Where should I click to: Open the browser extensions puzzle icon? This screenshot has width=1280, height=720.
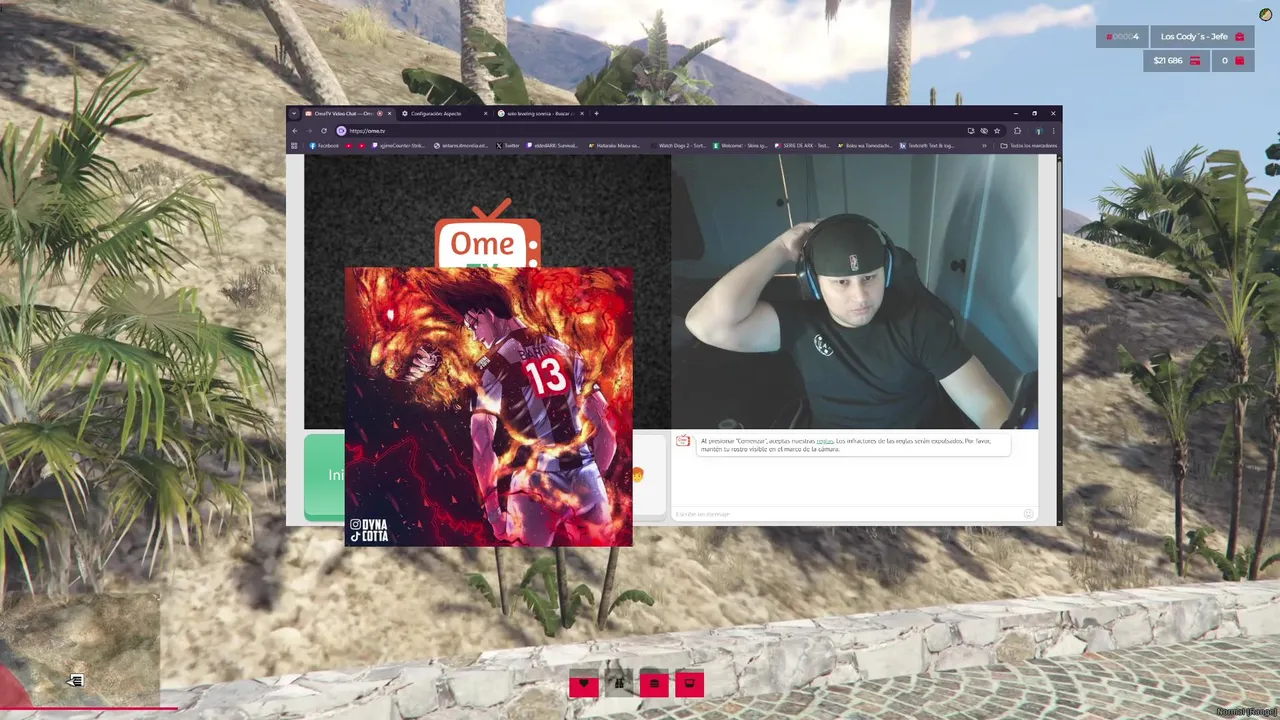point(1017,131)
